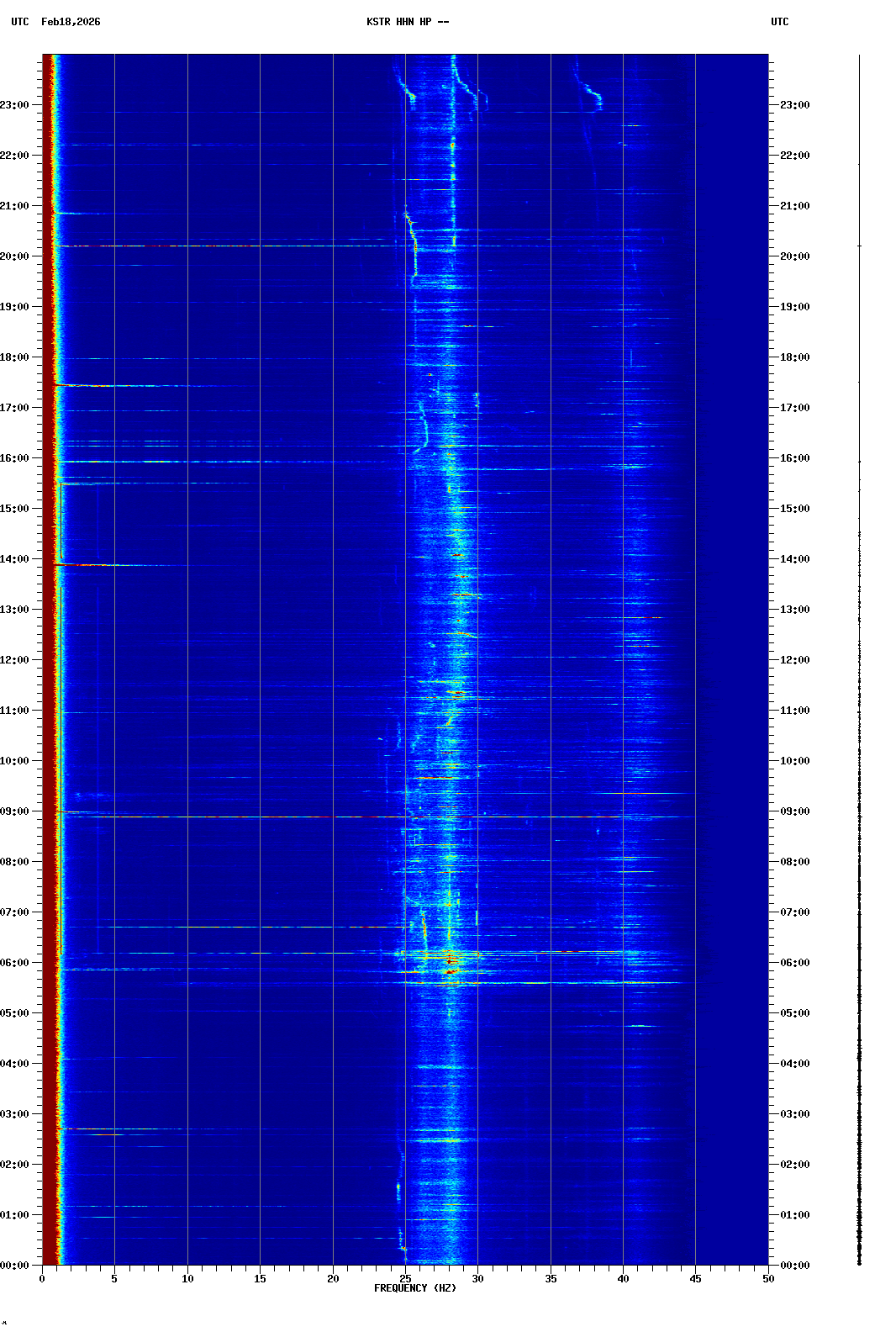Select the 06:00 marker on left axis
This screenshot has width=896, height=1332.
(x=15, y=963)
